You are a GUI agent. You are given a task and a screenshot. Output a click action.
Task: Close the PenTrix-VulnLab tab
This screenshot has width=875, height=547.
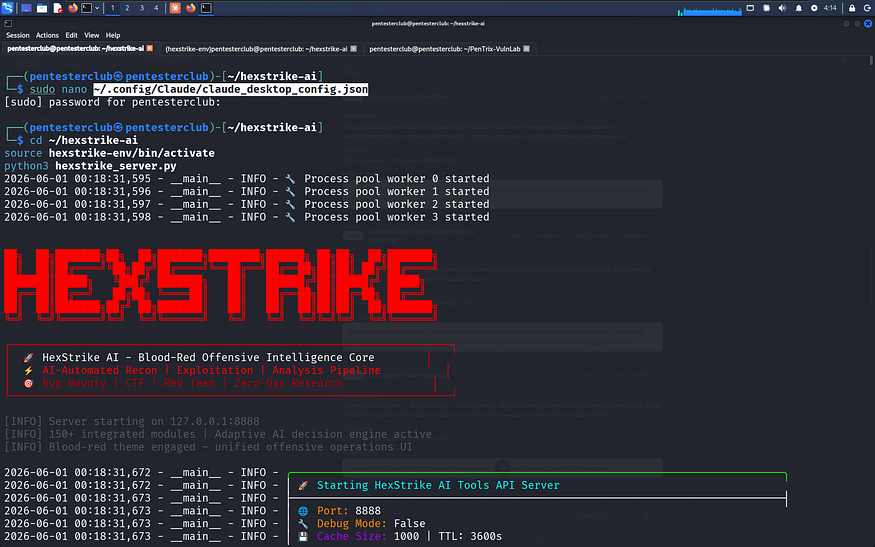pos(527,49)
